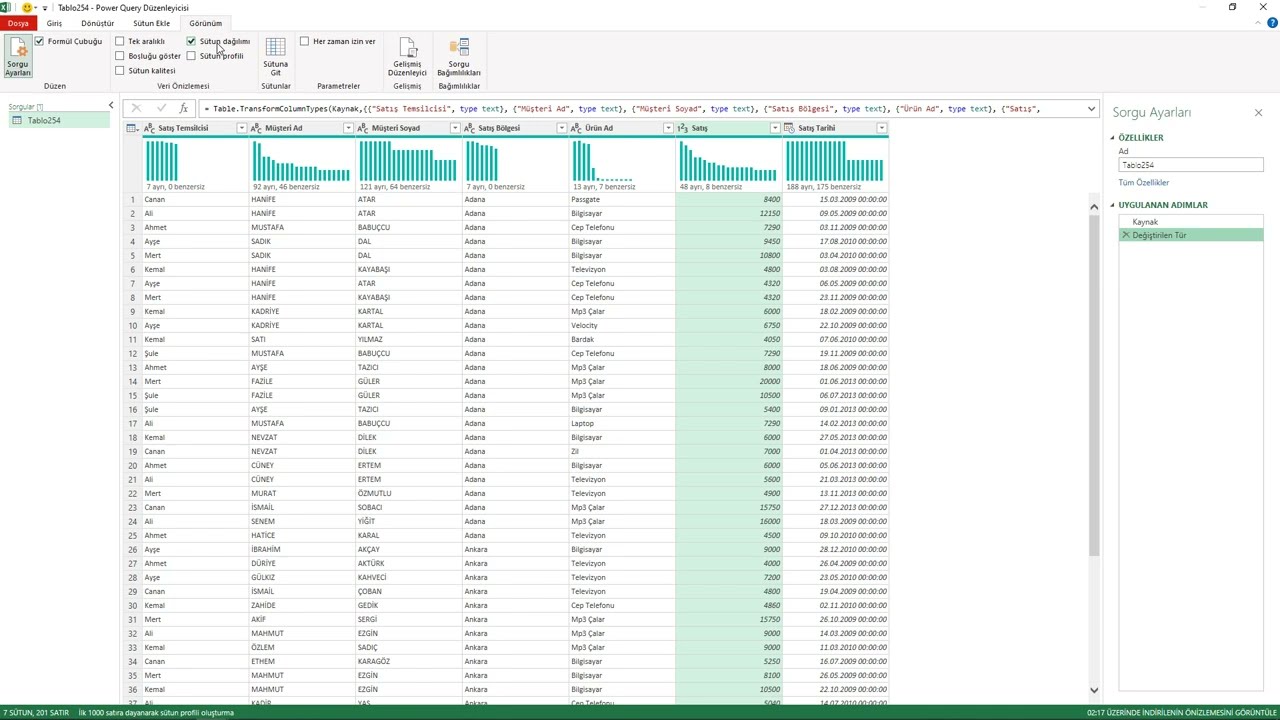Click Satış Tarihi date type icon
1280x720 pixels.
click(x=790, y=128)
